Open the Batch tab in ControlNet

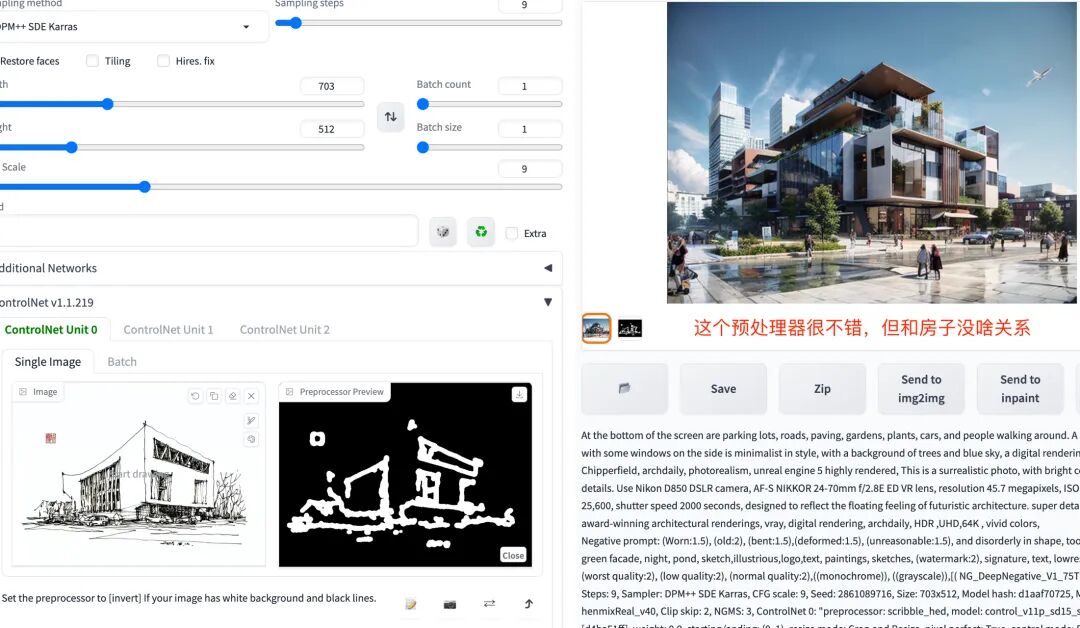coord(122,361)
